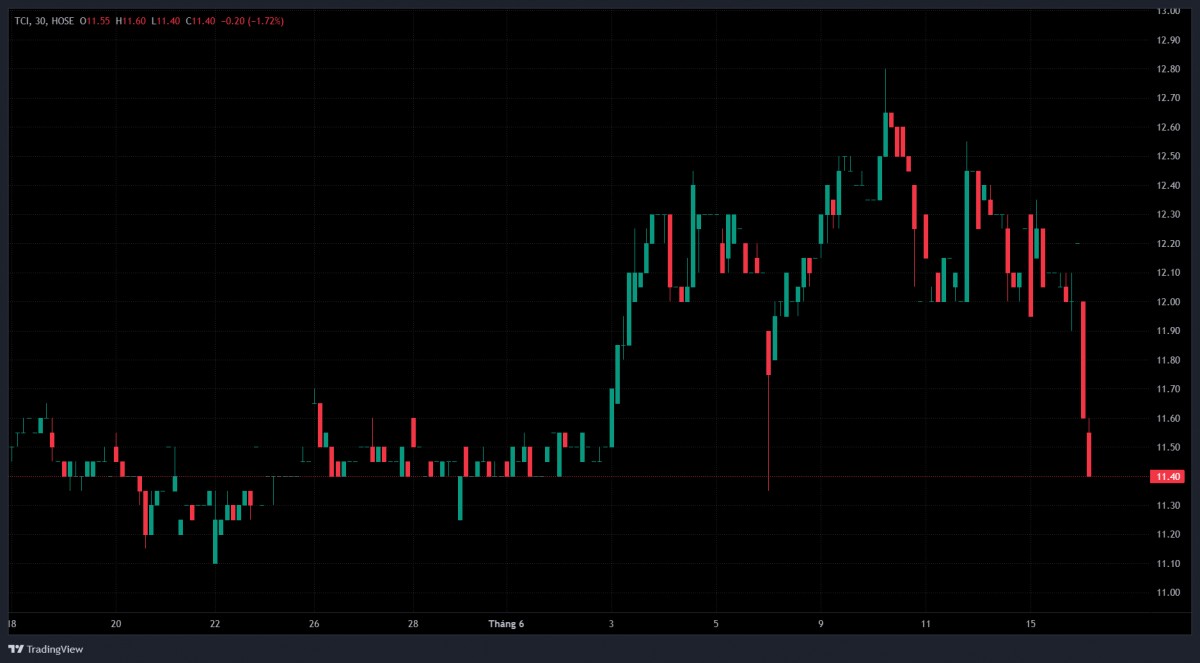1200x663 pixels.
Task: Click the 12.90 price axis label
Action: pos(1168,40)
